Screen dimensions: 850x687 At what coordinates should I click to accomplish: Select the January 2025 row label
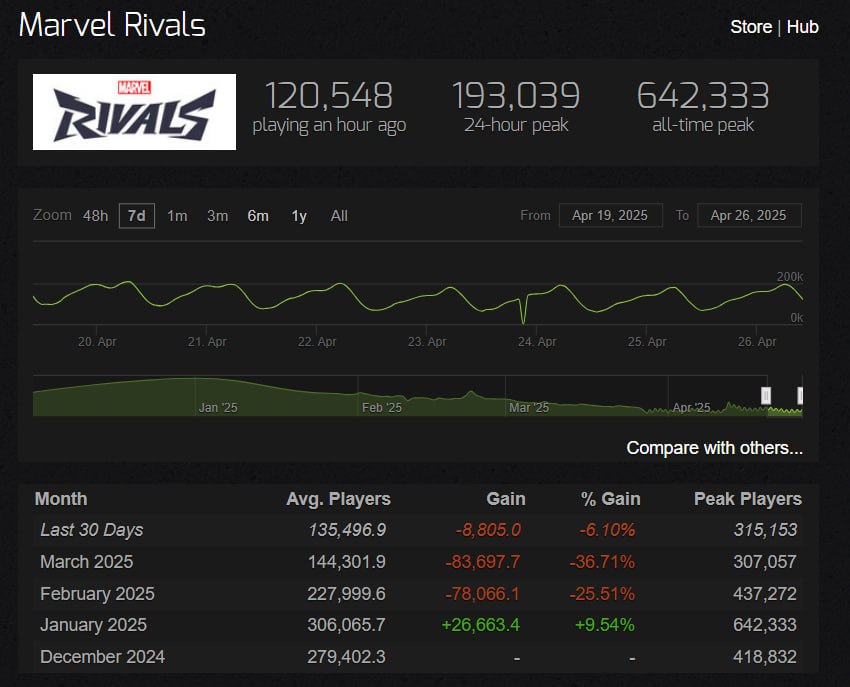click(93, 625)
